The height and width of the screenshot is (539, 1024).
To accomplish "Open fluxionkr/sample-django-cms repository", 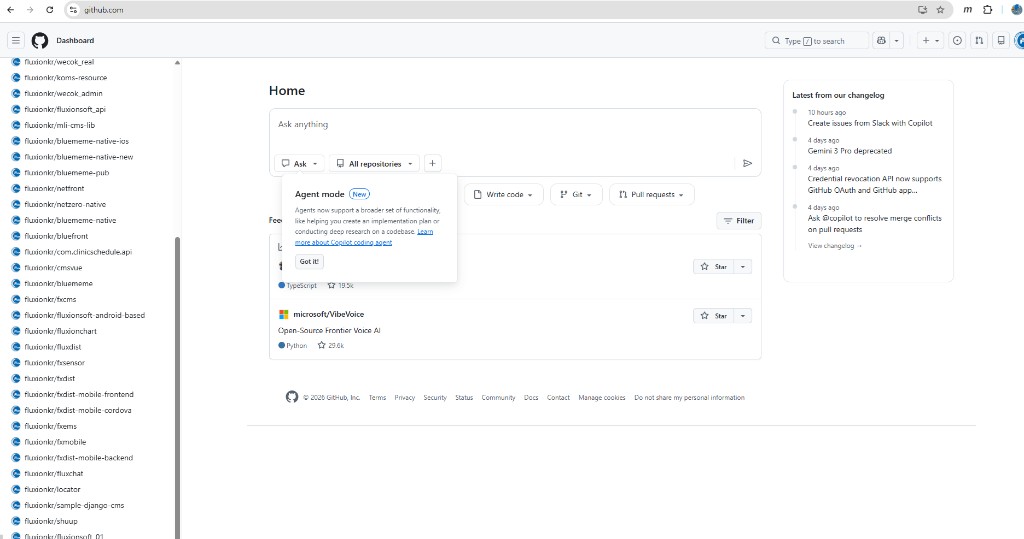I will pos(74,505).
